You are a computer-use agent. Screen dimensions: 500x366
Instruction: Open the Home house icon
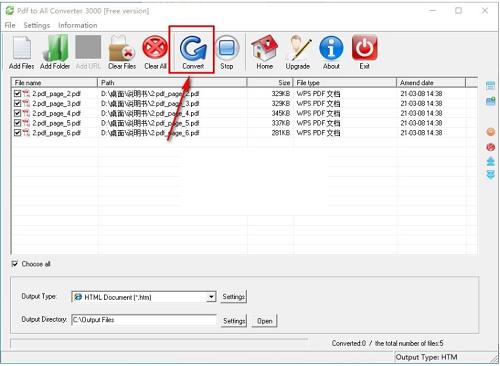[264, 48]
